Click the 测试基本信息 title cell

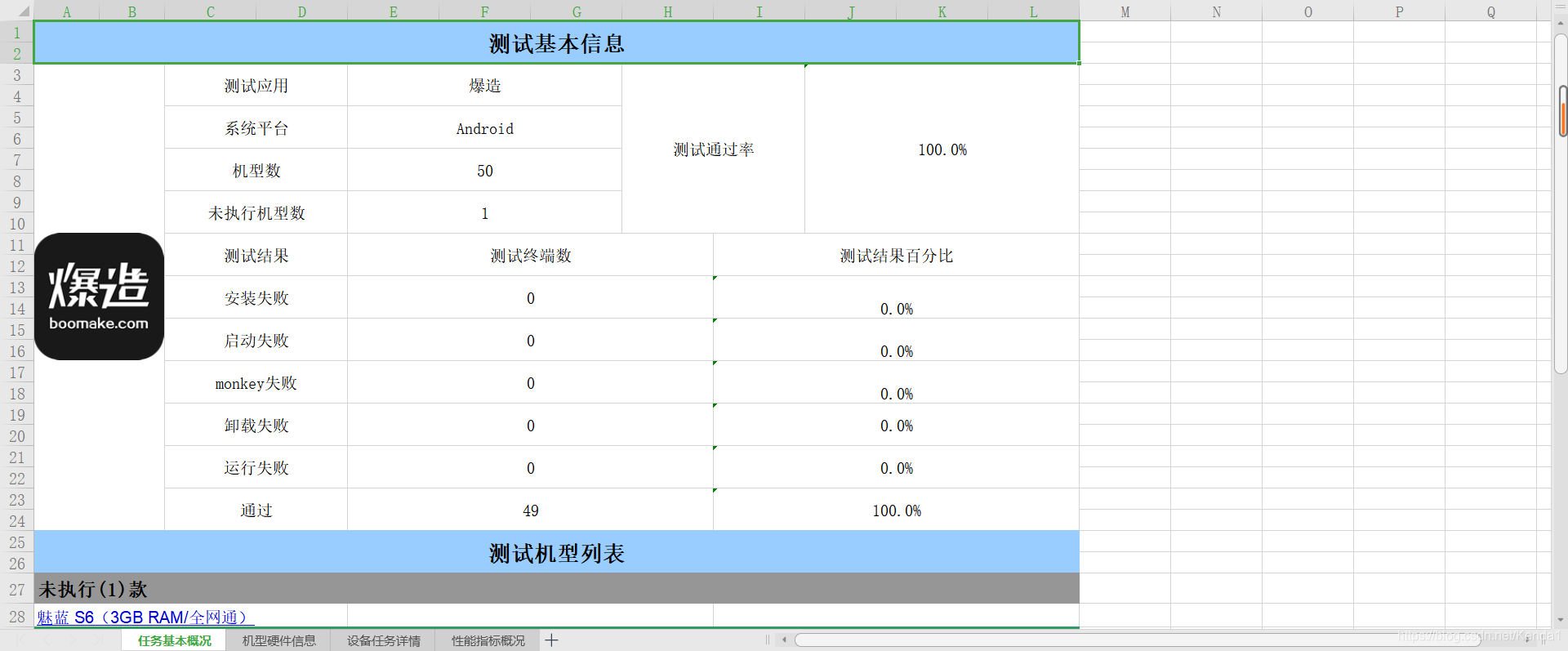(556, 42)
